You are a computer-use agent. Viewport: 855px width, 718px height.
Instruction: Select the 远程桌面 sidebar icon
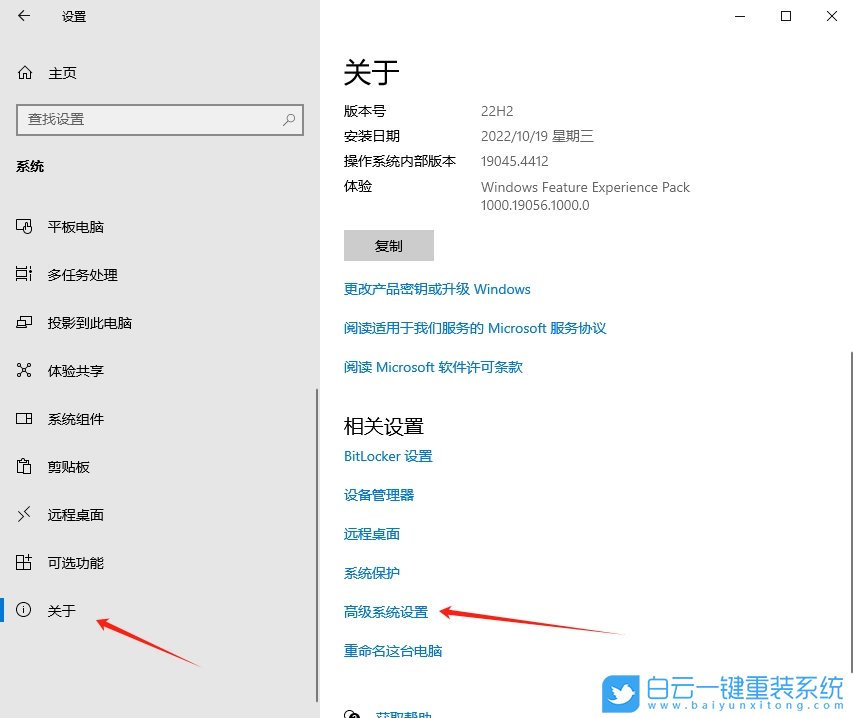click(x=22, y=514)
